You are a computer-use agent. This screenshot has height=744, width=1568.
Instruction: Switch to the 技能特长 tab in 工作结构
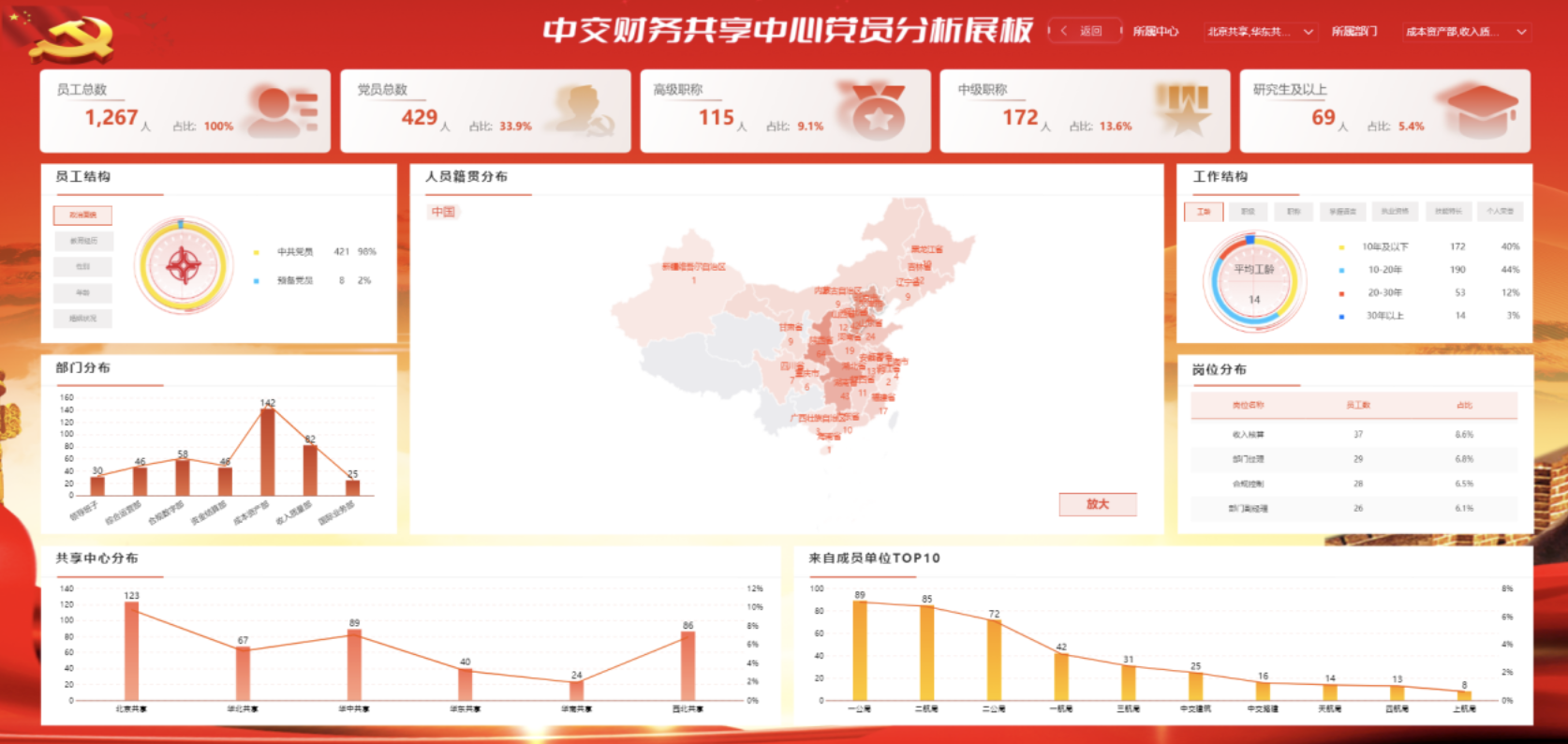(1448, 212)
